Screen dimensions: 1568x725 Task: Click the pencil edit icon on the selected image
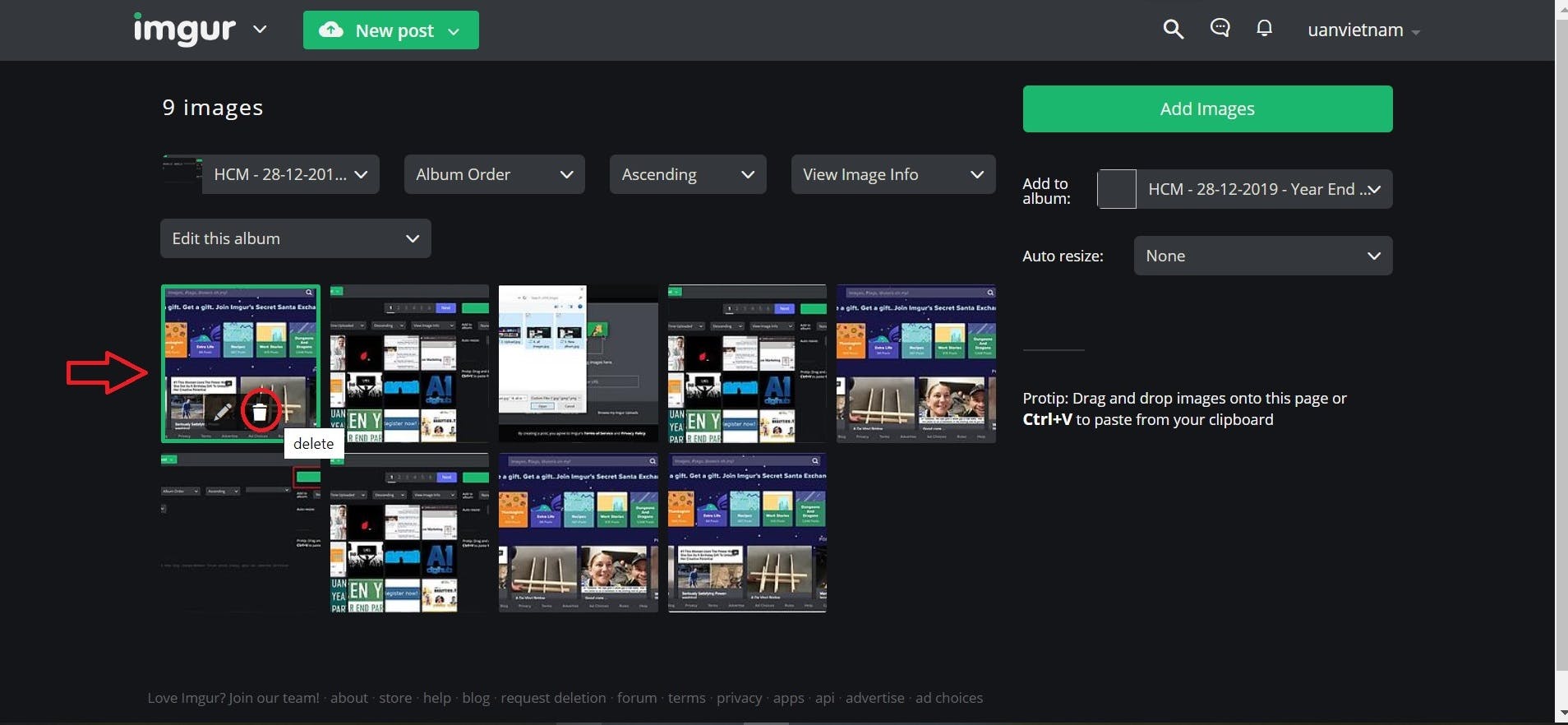click(222, 412)
